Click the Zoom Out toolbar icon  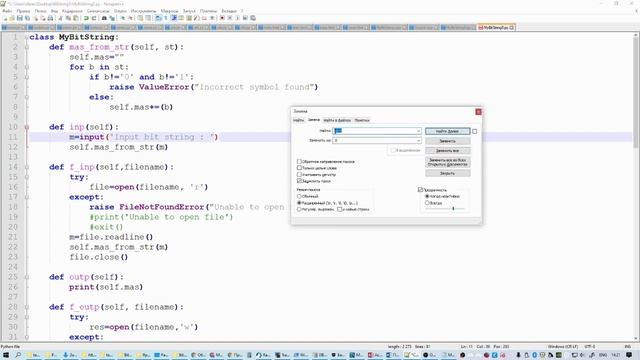point(131,18)
